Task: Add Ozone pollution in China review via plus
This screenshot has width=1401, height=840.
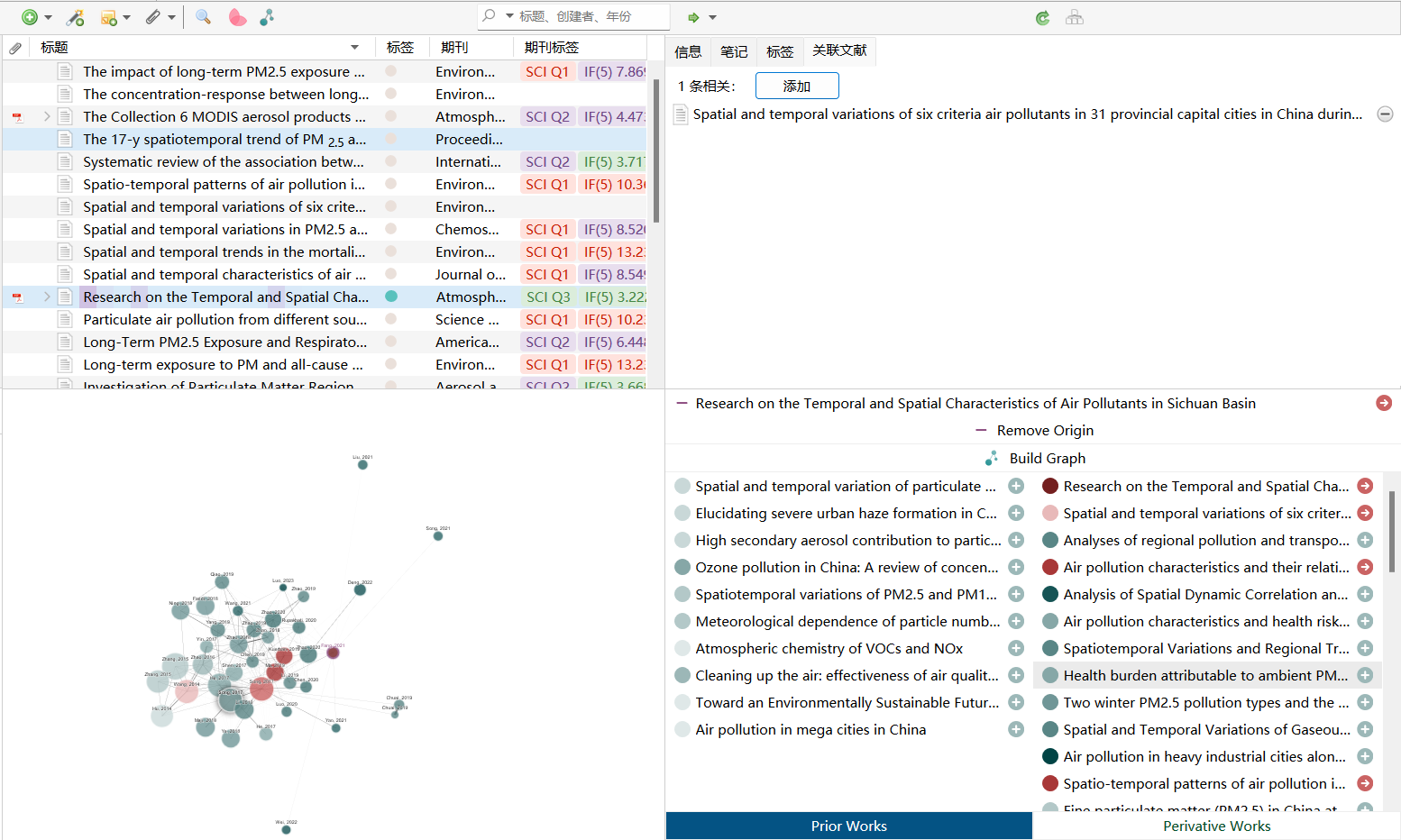Action: [1016, 567]
